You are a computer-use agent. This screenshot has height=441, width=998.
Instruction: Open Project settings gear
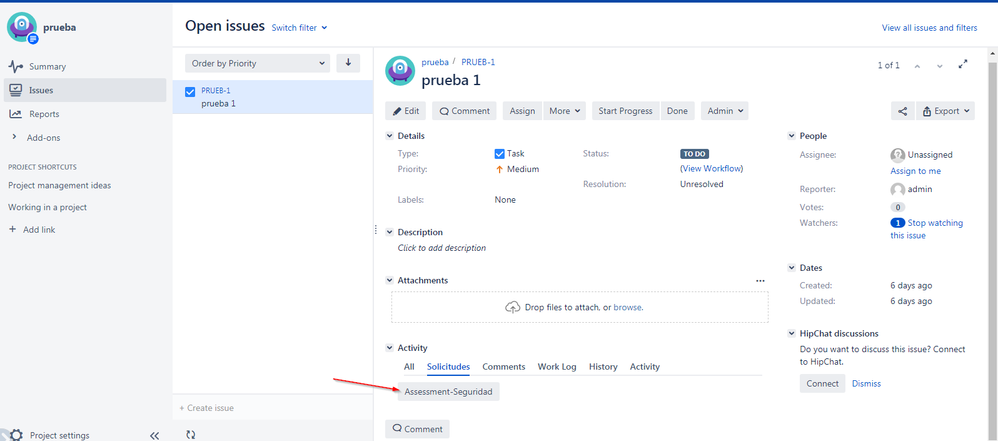pos(17,435)
